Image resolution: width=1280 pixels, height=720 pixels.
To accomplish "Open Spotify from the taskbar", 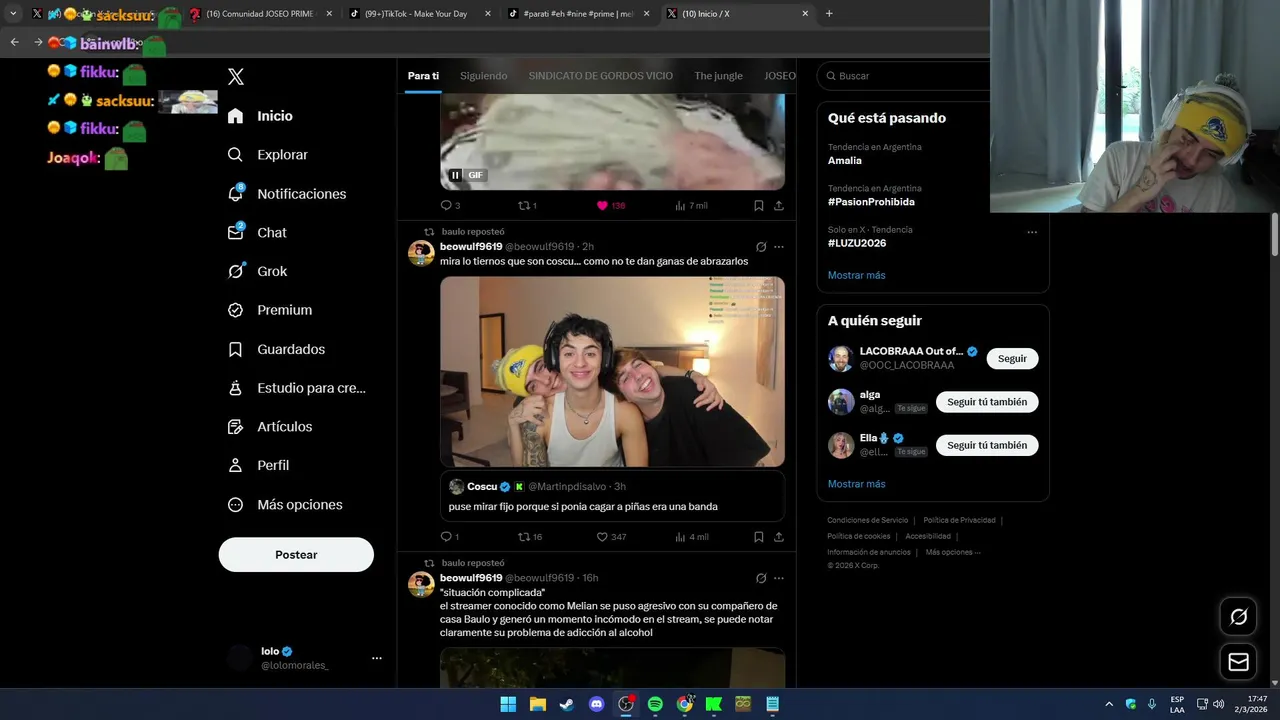I will tap(655, 704).
